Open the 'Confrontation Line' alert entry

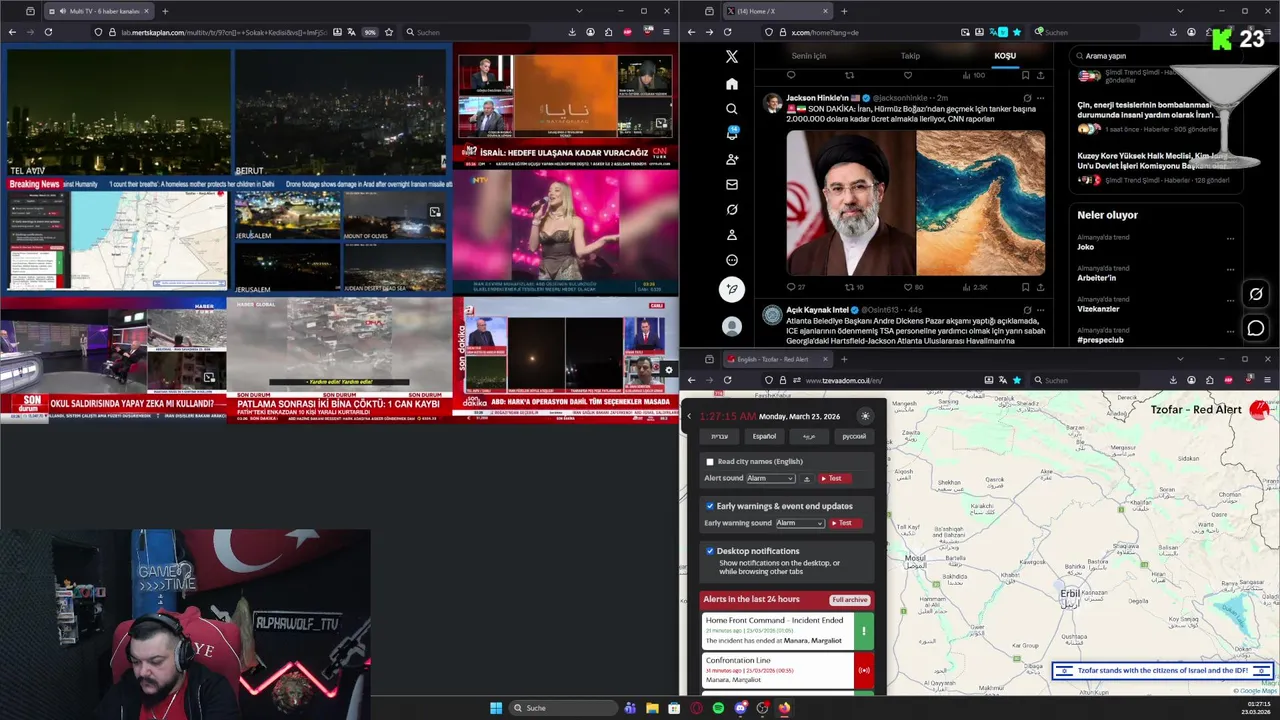[788, 670]
